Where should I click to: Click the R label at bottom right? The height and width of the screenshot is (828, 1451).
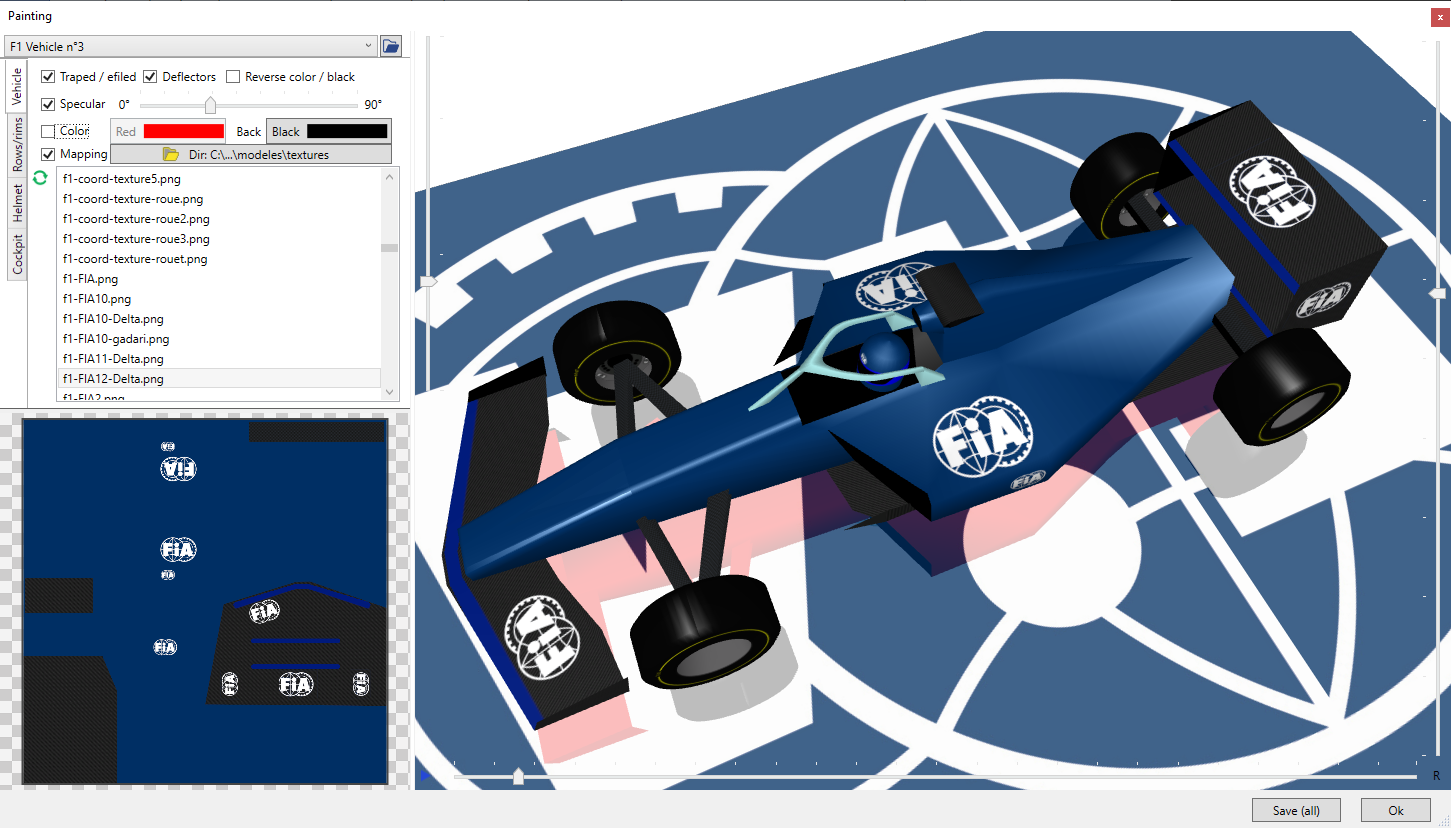point(1437,776)
